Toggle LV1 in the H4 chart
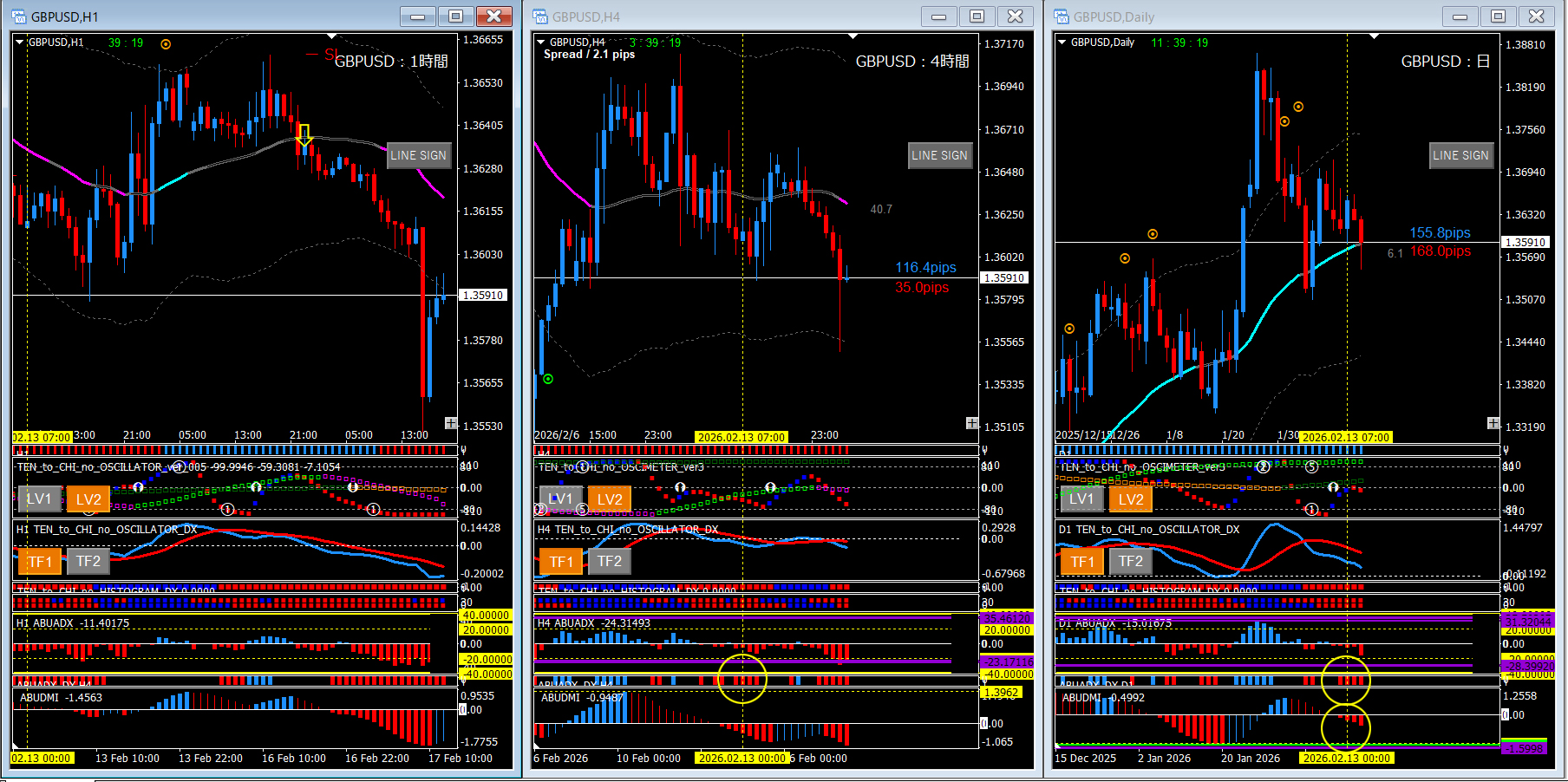 tap(560, 499)
